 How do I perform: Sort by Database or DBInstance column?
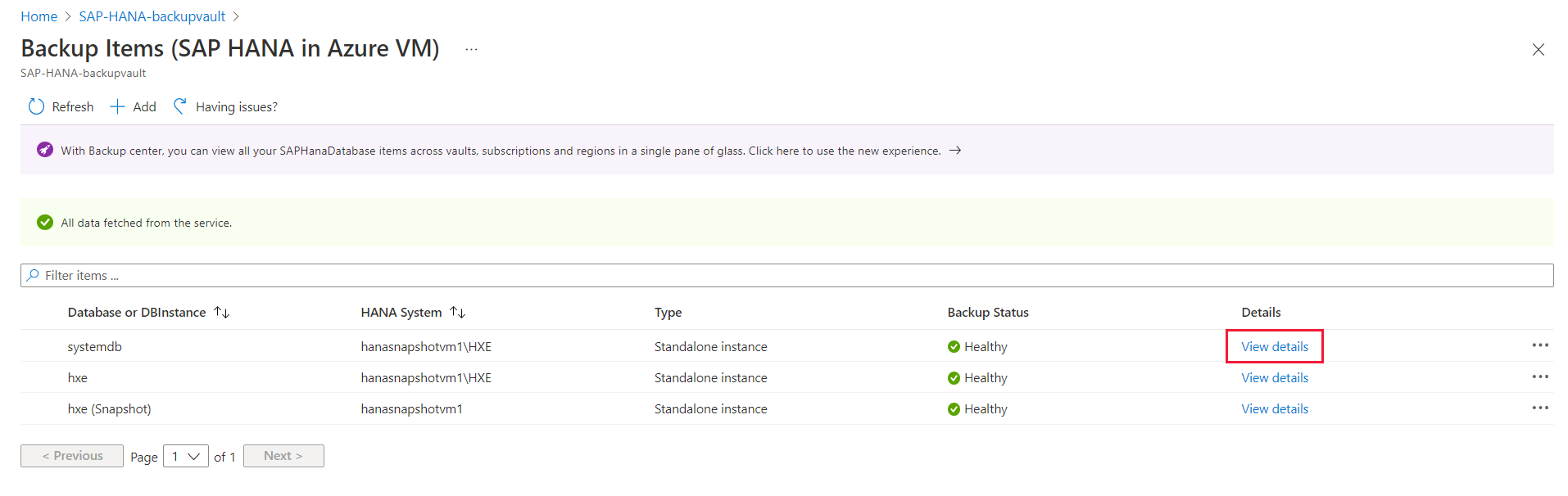coord(222,312)
